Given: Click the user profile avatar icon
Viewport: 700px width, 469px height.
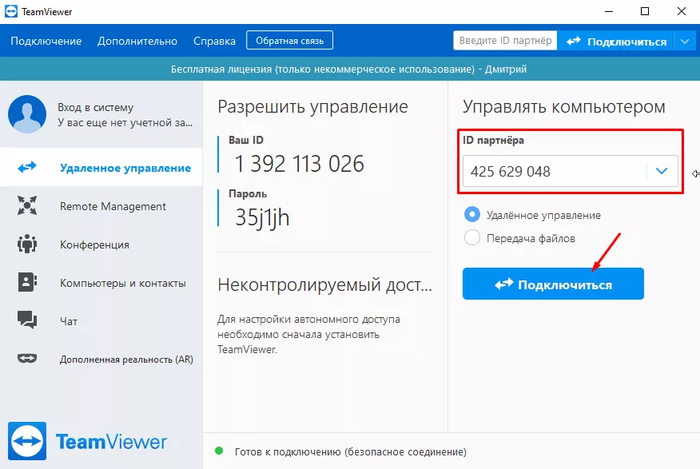Looking at the screenshot, I should click(27, 114).
